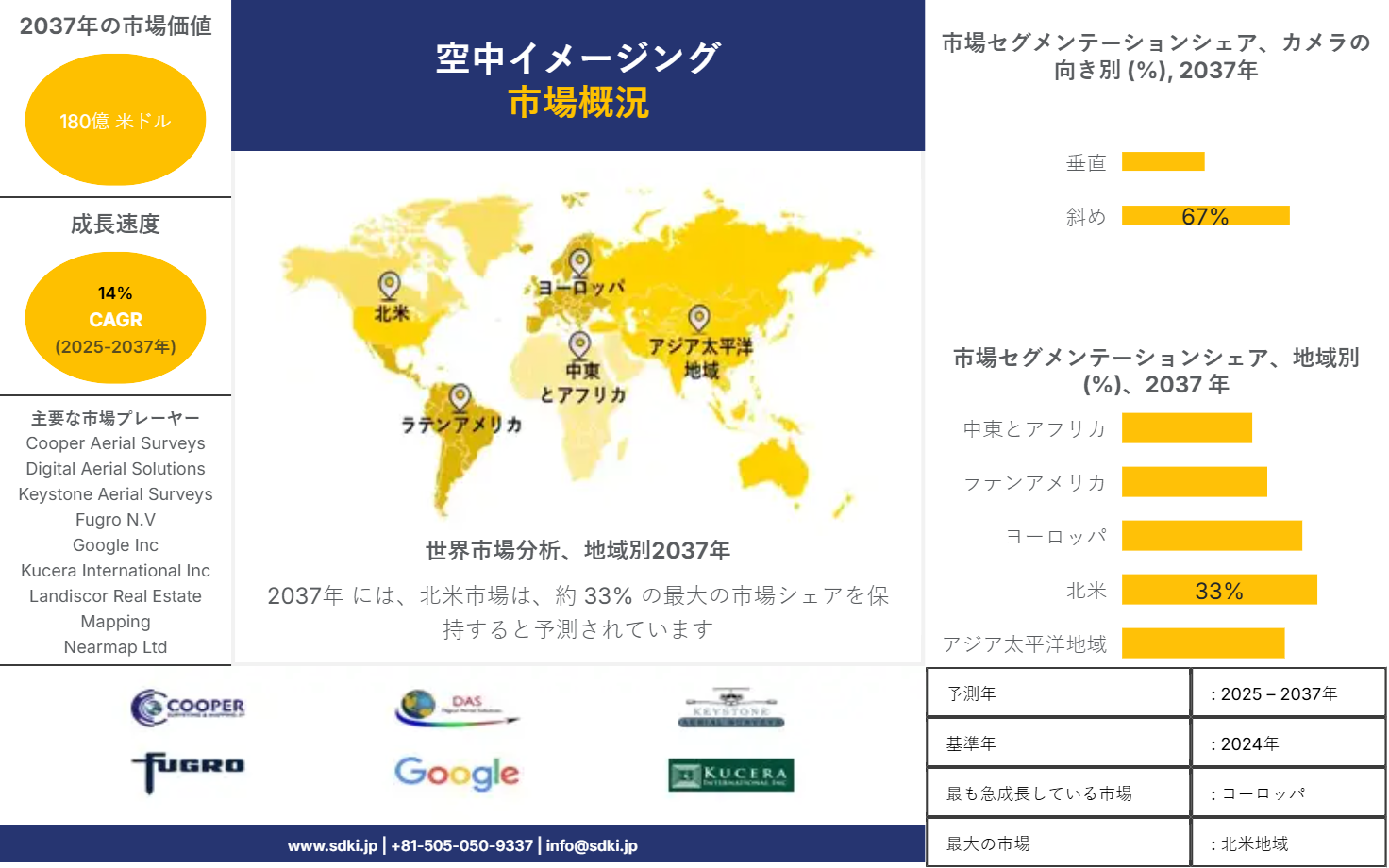This screenshot has height=868, width=1389.
Task: Click Nearmap Ltd in players list
Action: [115, 647]
